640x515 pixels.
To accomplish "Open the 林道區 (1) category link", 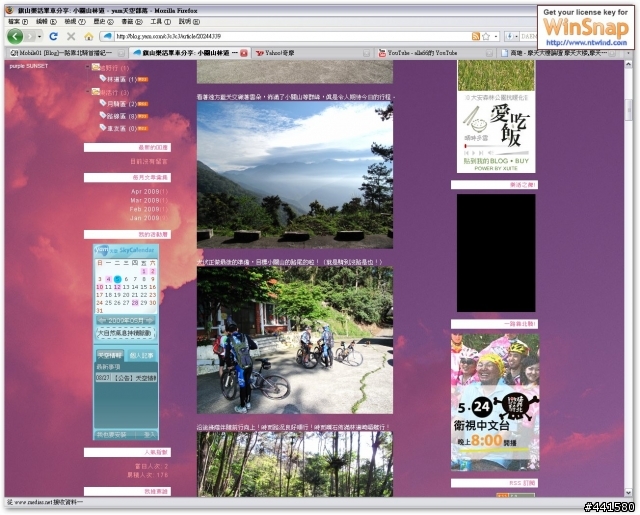I will pos(122,80).
